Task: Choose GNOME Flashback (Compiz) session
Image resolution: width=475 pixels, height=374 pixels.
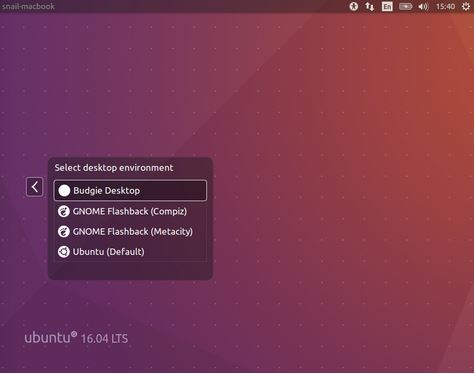Action: point(130,211)
